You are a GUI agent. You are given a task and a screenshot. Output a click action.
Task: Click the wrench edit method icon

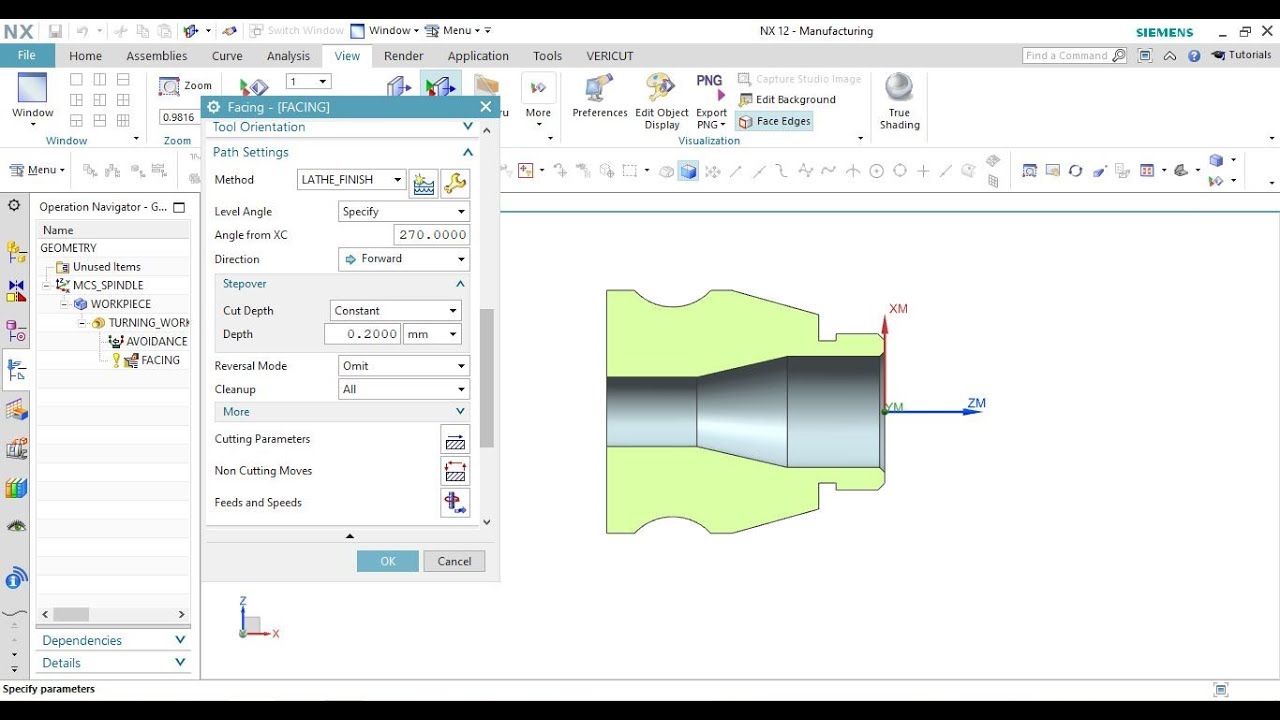(455, 183)
